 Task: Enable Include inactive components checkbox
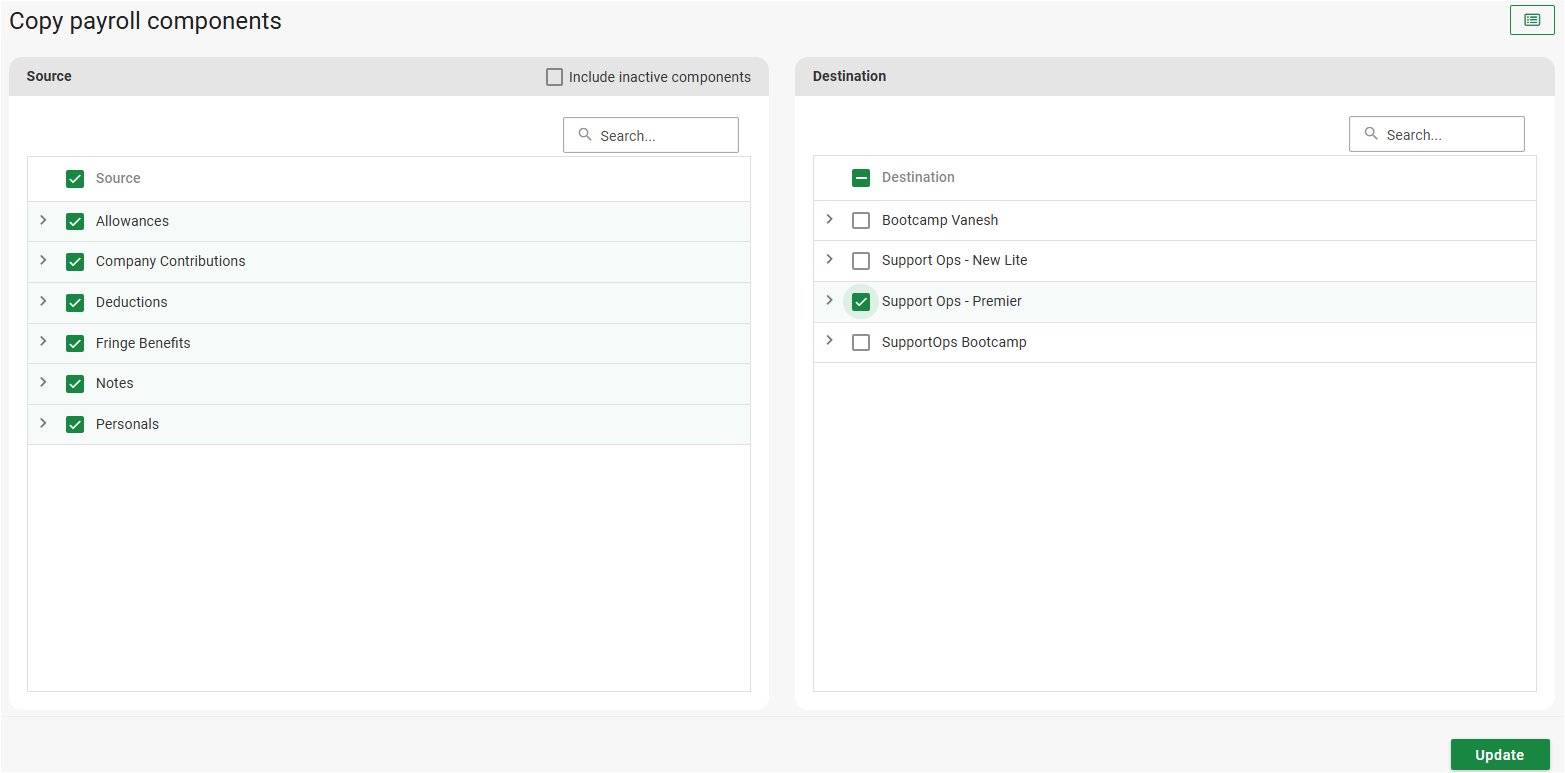[x=554, y=77]
